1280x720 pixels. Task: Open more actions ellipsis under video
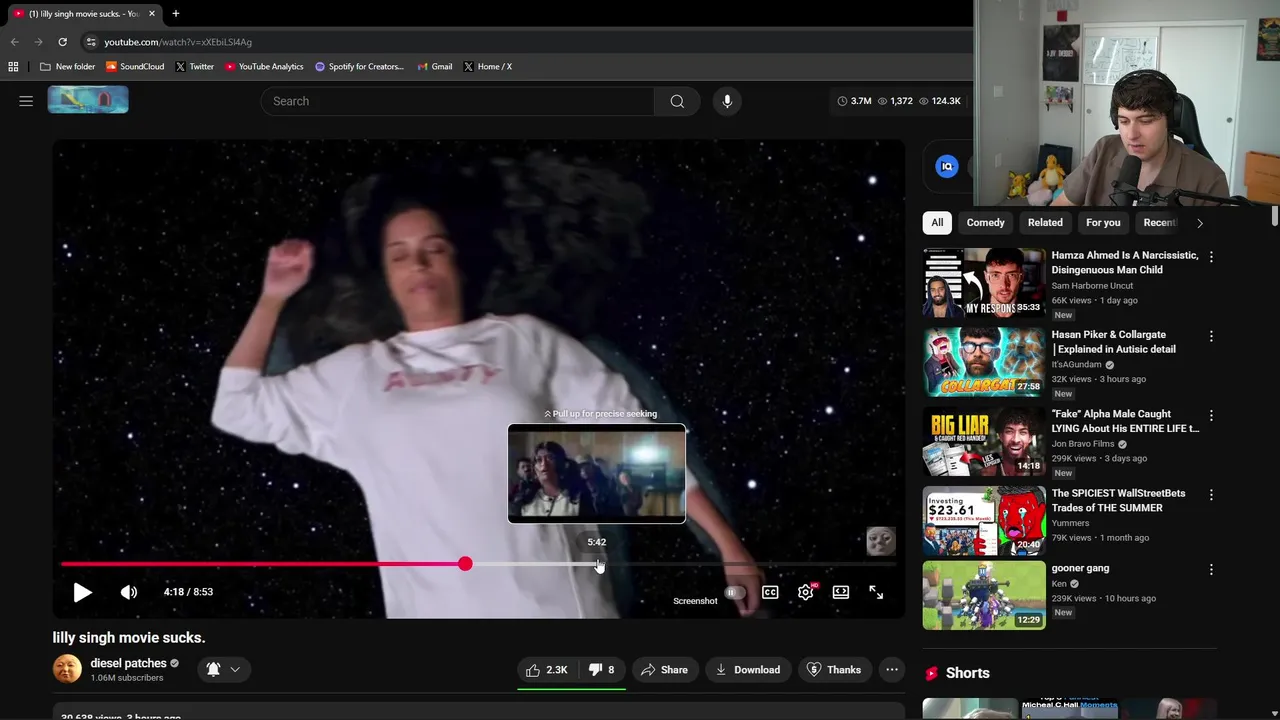pos(892,670)
